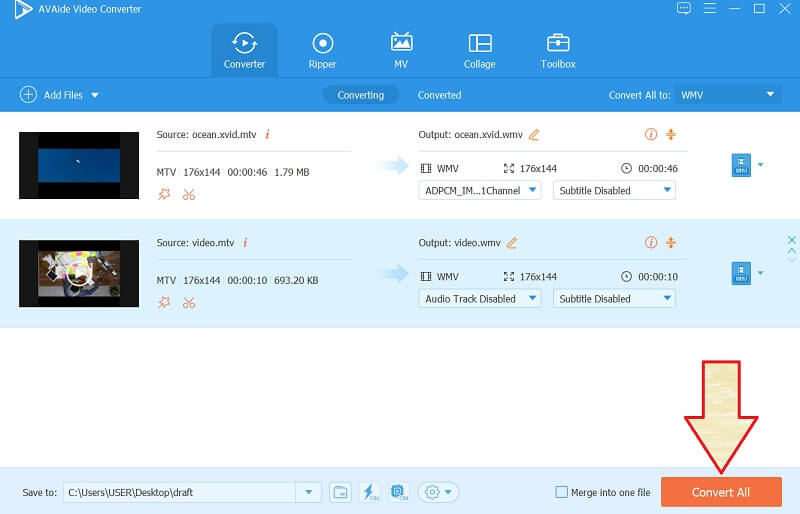Click Source: video.mtv label

[195, 243]
